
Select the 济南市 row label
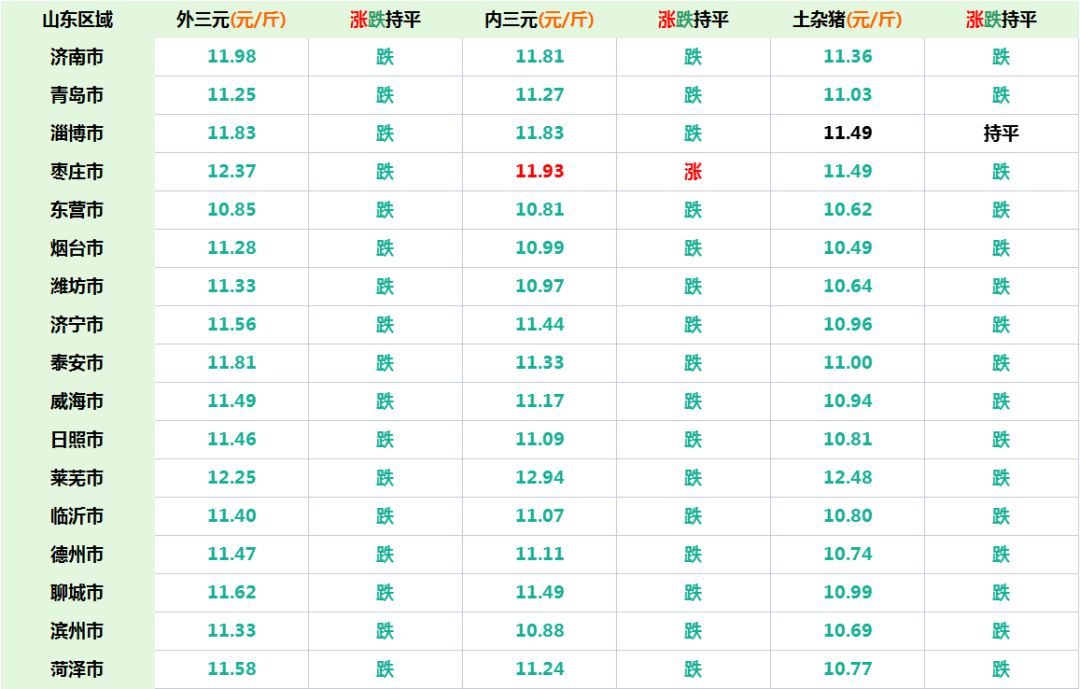pyautogui.click(x=75, y=58)
